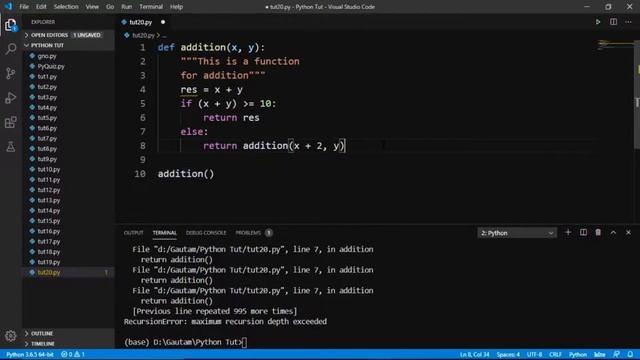Switch to the Debug Console tab
Screen dimensions: 640x360
click(x=206, y=233)
